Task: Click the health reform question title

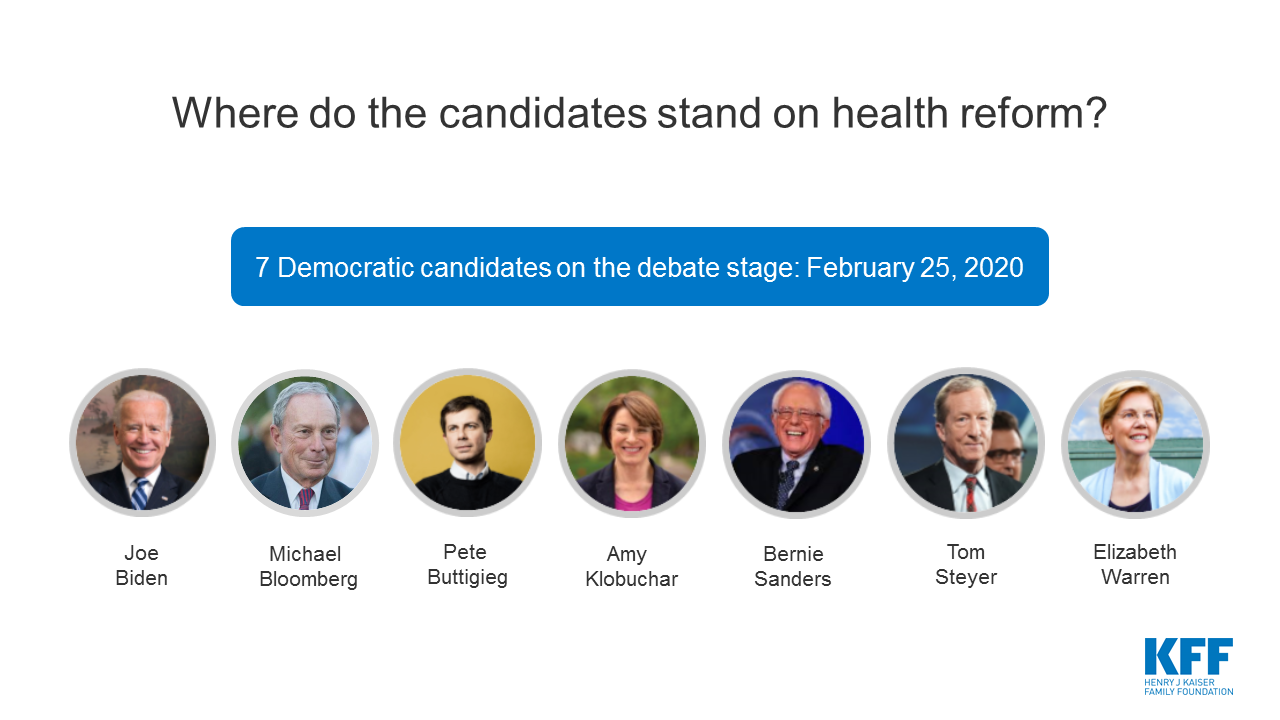Action: (x=640, y=113)
